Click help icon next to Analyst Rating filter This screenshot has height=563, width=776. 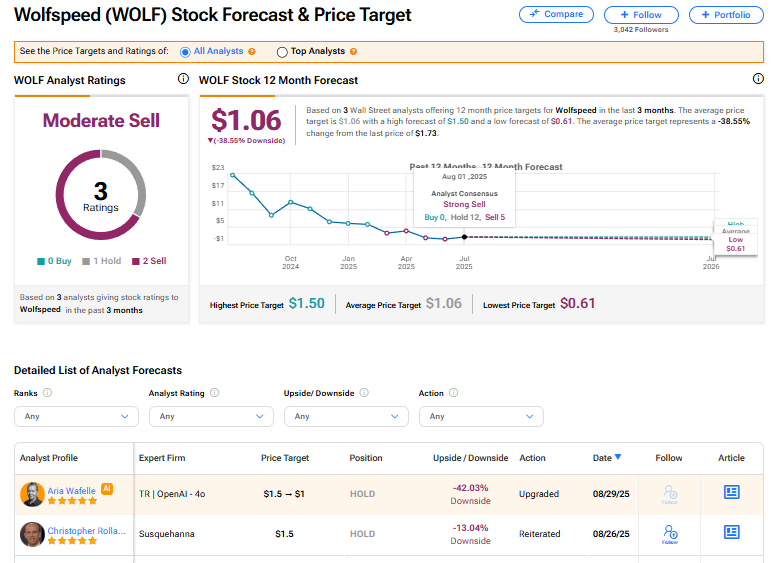click(215, 393)
